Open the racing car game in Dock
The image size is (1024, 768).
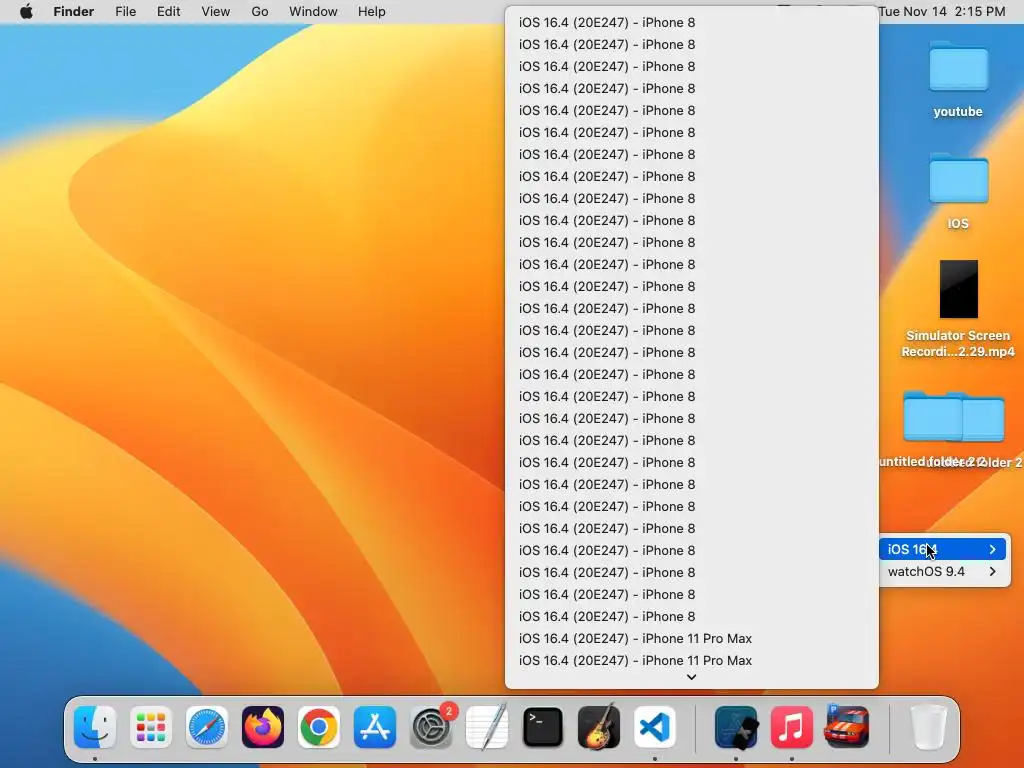(847, 726)
